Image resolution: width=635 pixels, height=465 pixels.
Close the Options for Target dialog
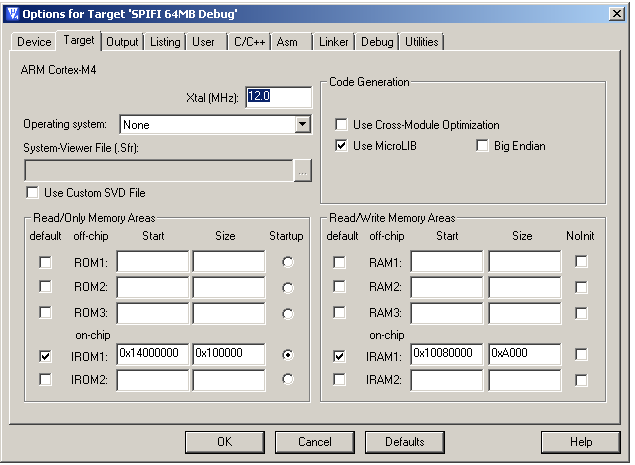tap(616, 14)
